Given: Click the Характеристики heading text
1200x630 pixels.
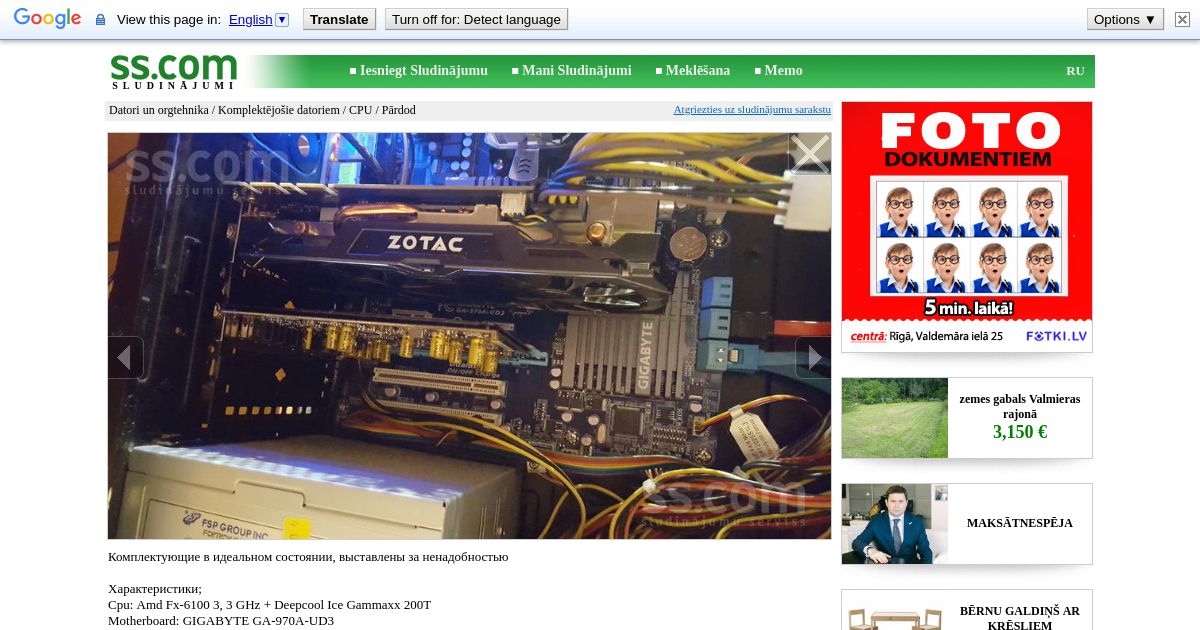Looking at the screenshot, I should click(155, 589).
